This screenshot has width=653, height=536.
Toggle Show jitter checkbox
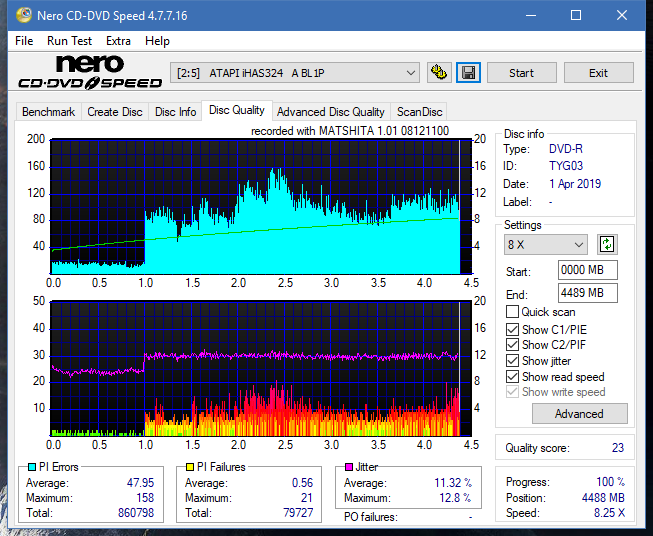click(x=512, y=361)
